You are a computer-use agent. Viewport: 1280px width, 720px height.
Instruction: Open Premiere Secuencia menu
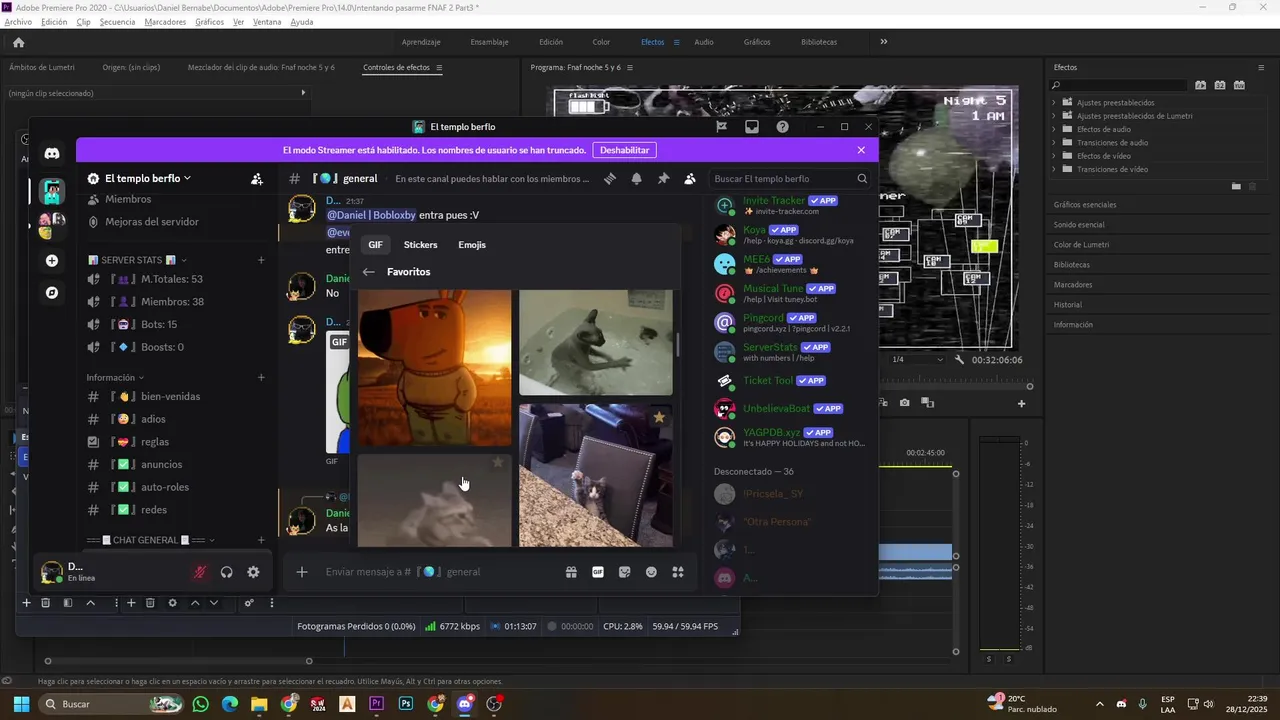[117, 22]
